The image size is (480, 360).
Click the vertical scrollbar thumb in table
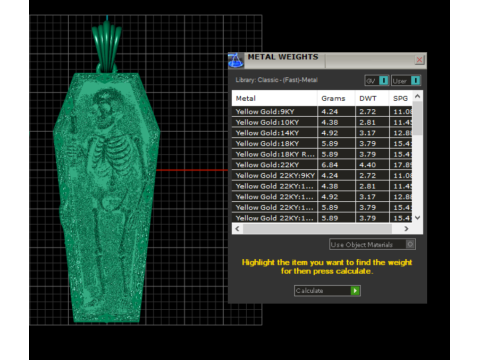point(417,118)
